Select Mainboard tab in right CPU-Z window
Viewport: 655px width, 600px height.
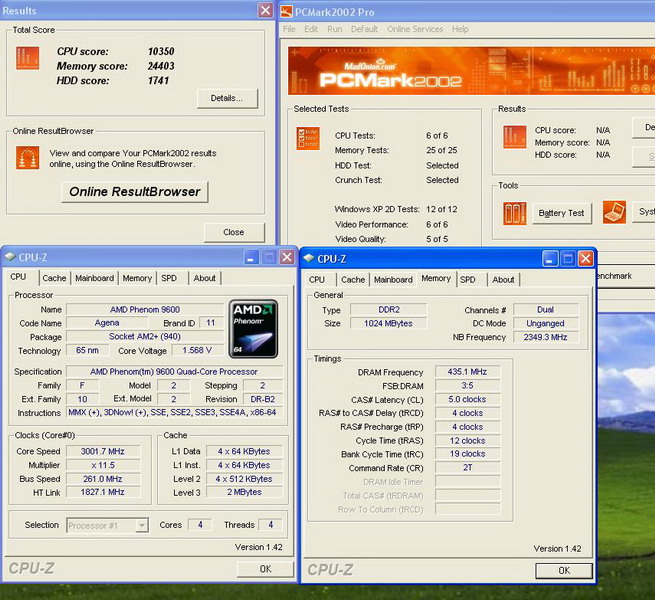393,280
